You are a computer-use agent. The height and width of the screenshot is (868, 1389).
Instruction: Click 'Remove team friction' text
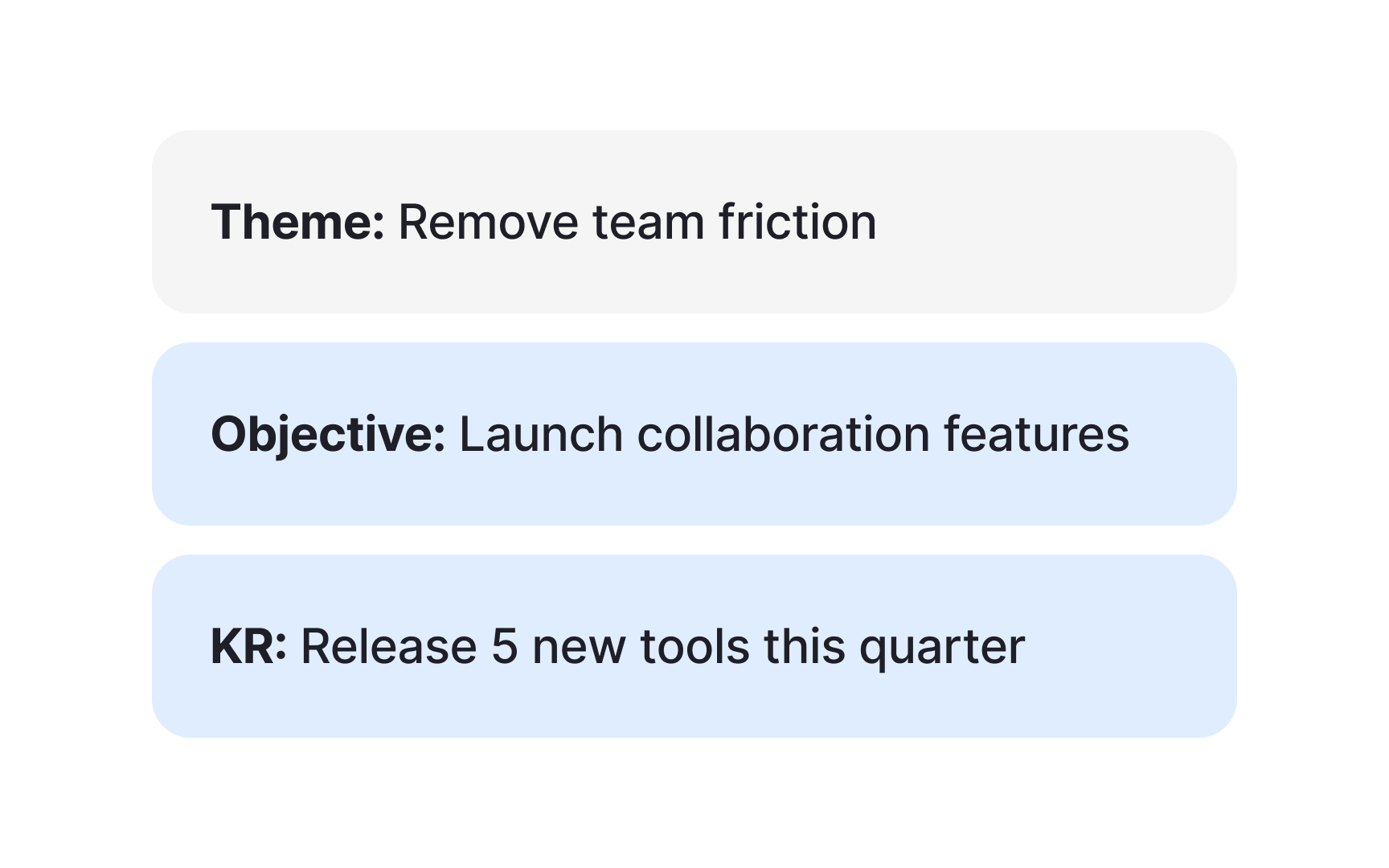pos(637,222)
